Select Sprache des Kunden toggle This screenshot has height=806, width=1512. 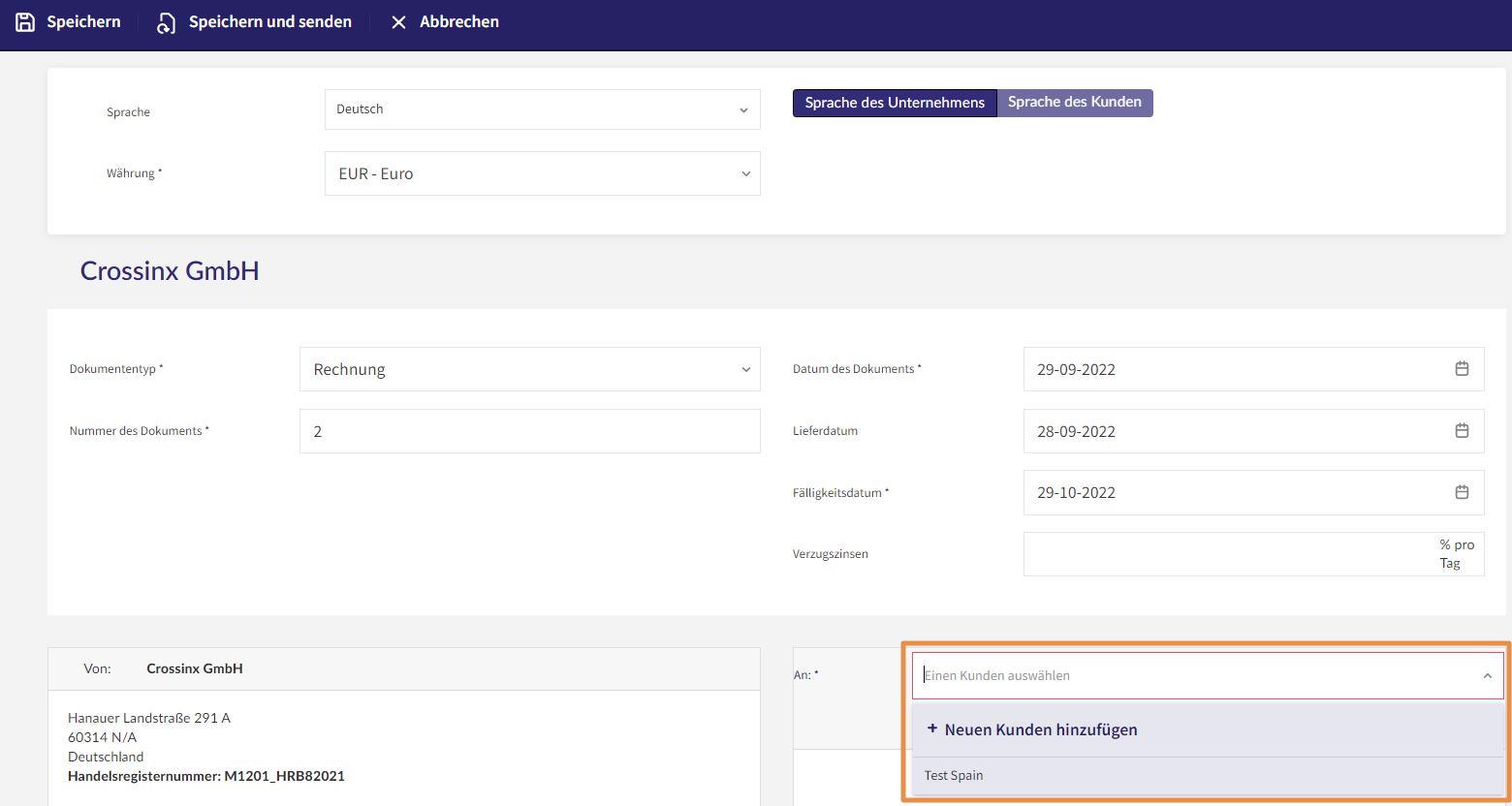1075,103
